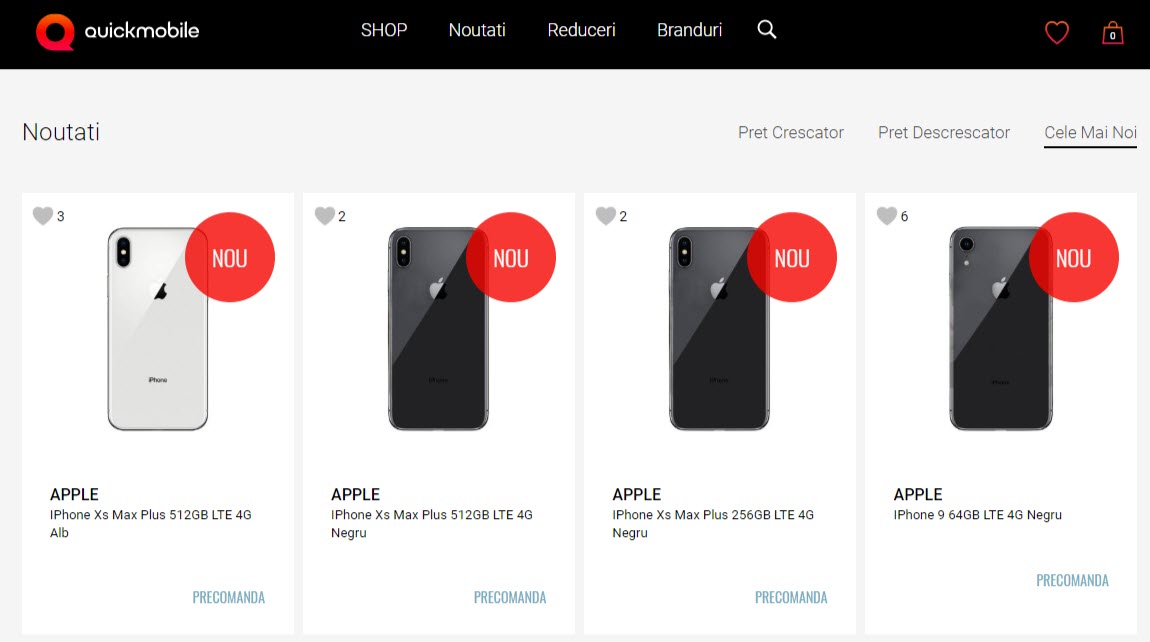Click the NOU badge on the iPhone 9 Negru
The height and width of the screenshot is (642, 1150).
tap(1074, 257)
